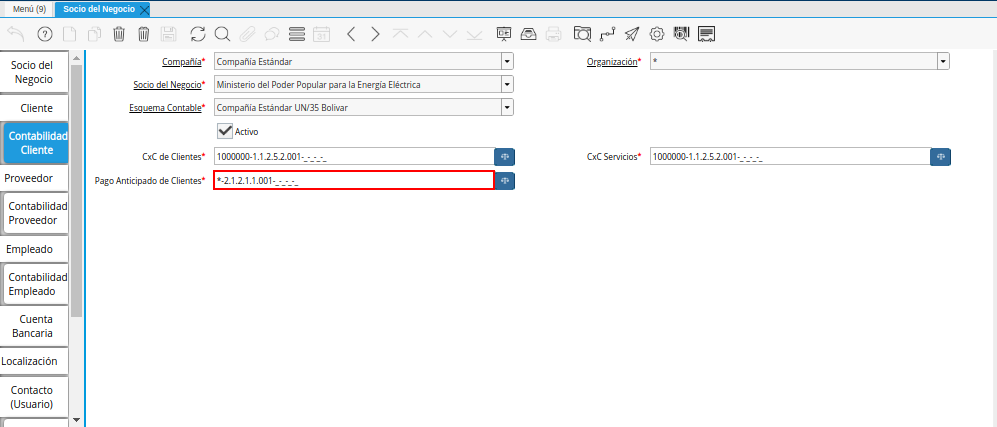Screen dimensions: 997x427
Task: Toggle the Activo checkbox
Action: (x=225, y=131)
